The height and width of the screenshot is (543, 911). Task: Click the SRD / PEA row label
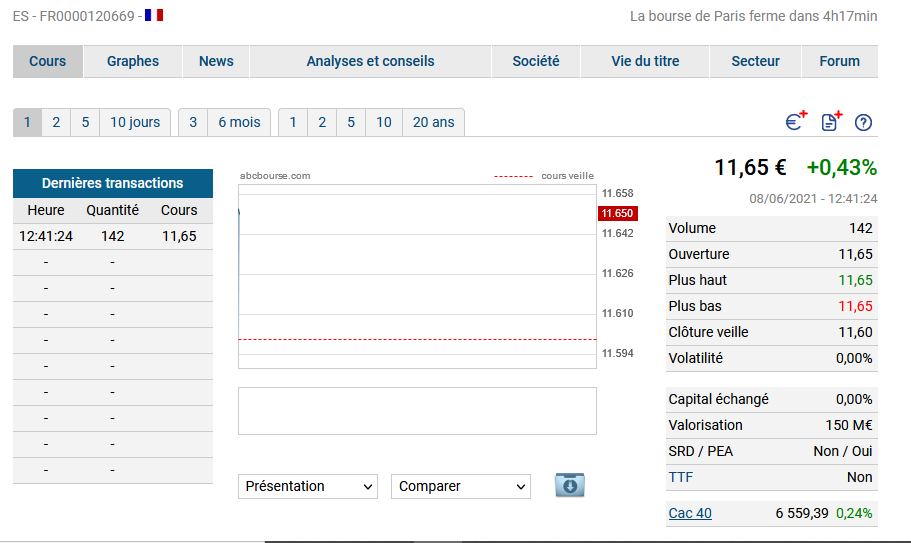click(701, 451)
